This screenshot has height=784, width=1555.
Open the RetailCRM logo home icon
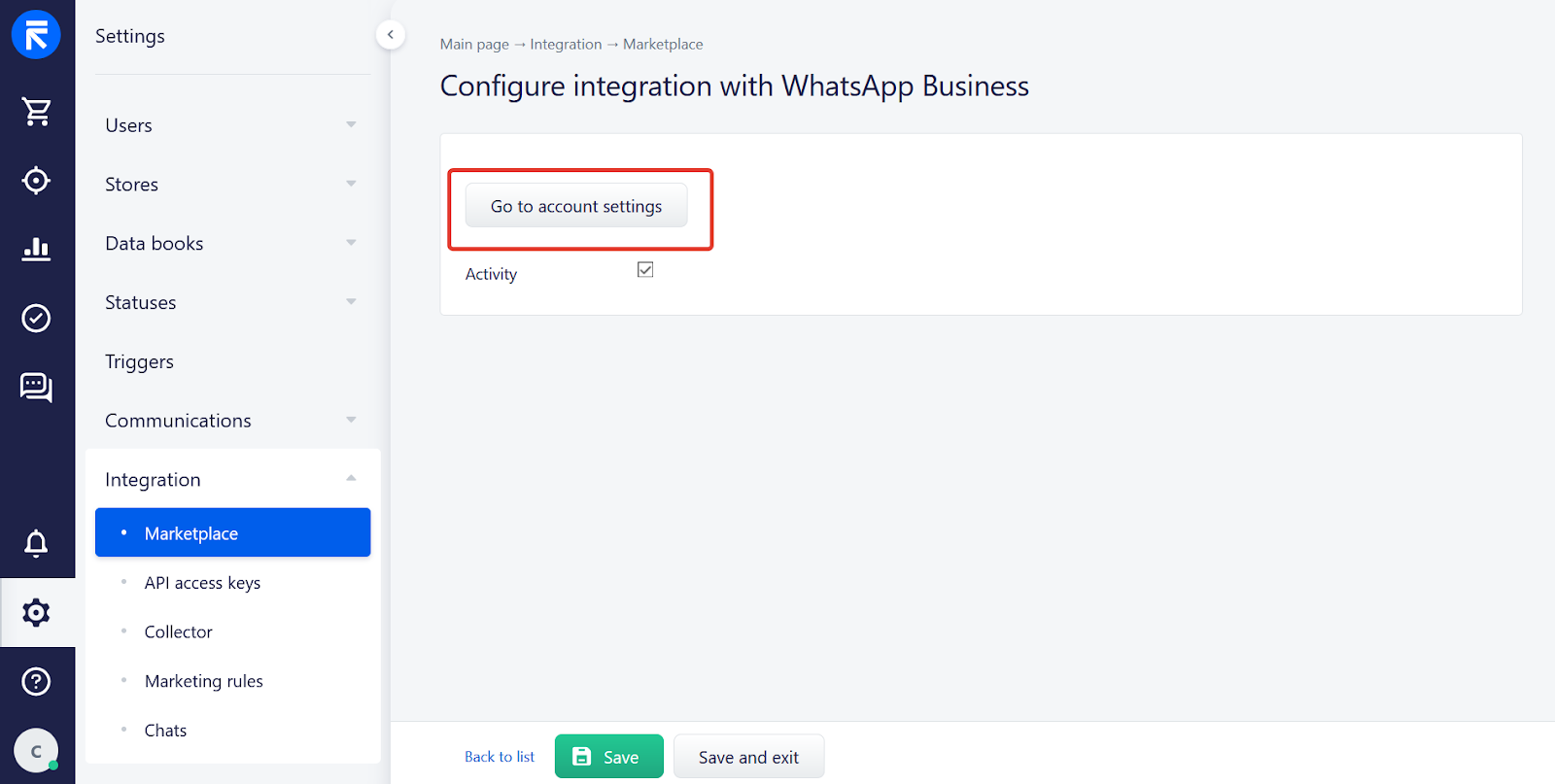[36, 35]
